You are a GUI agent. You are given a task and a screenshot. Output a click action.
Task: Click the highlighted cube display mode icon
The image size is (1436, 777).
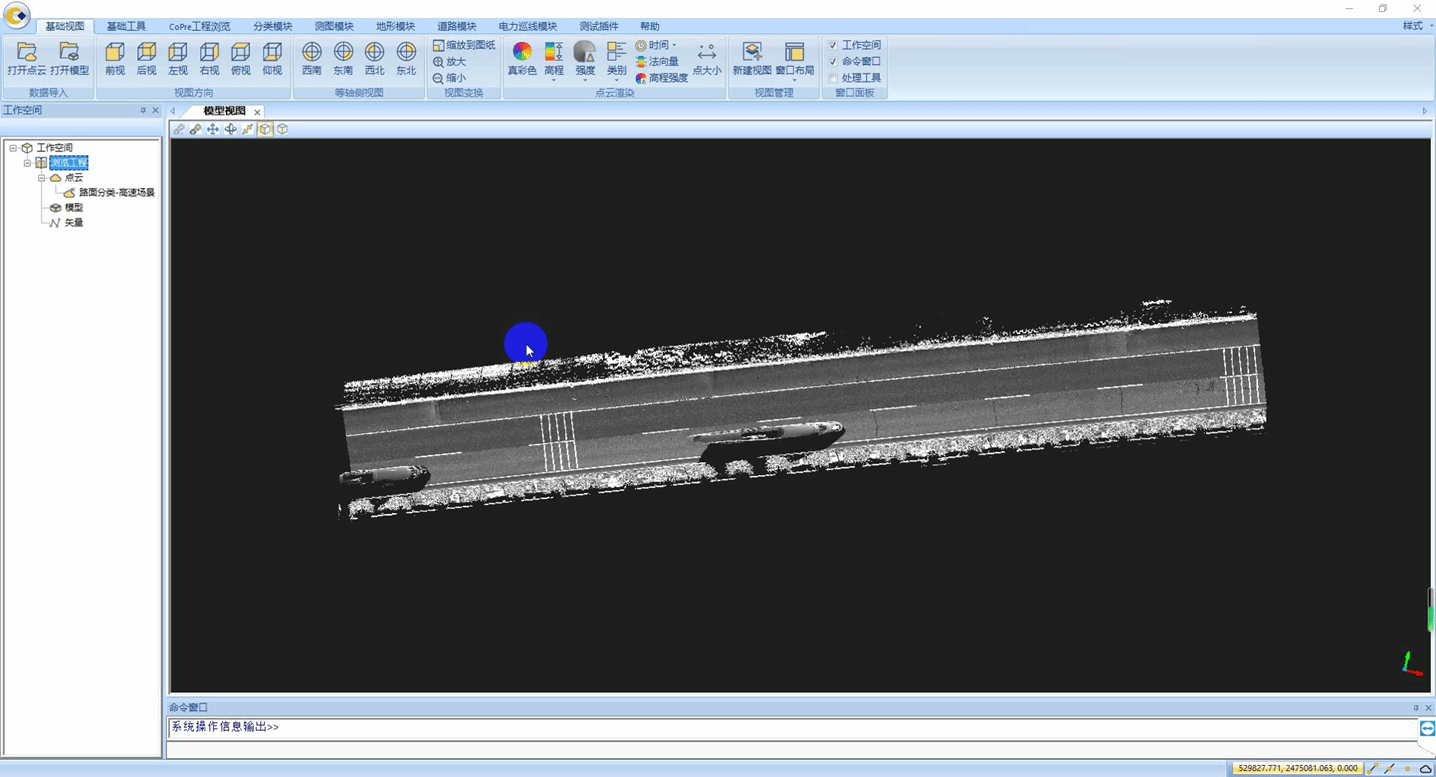click(x=265, y=129)
